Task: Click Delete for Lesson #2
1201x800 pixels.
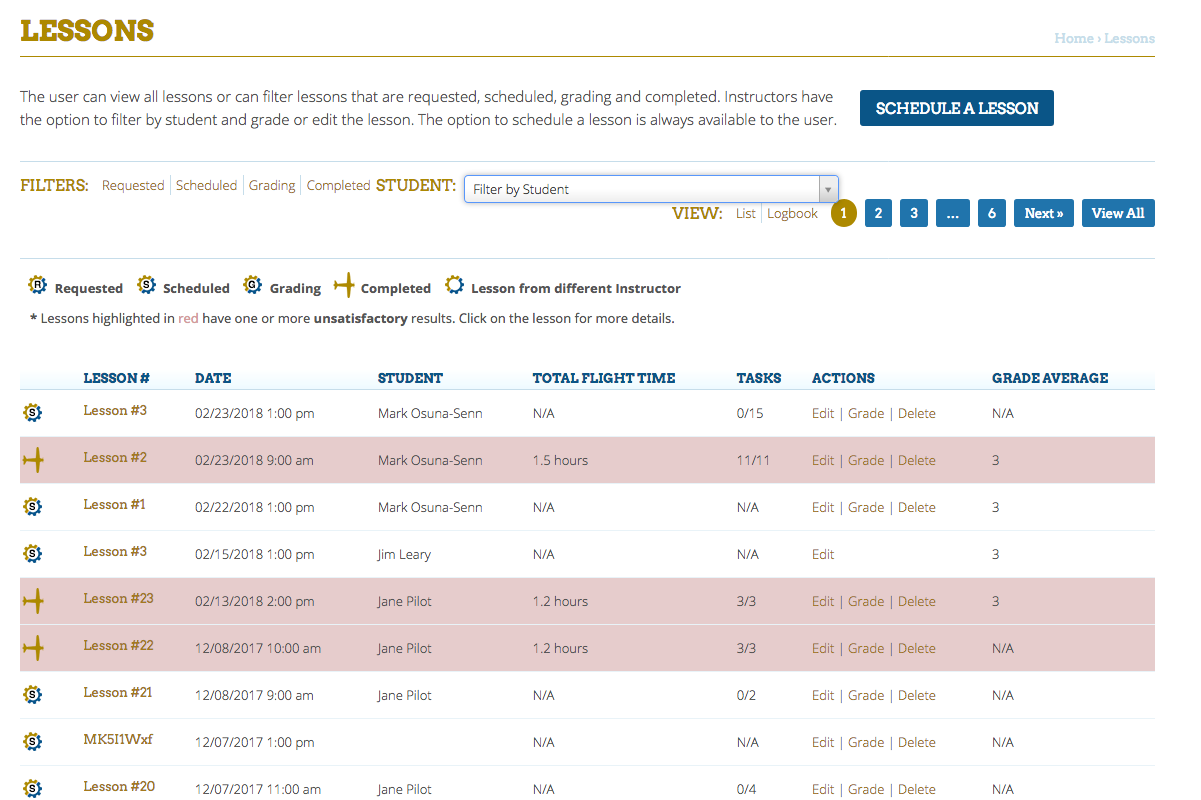Action: (916, 461)
